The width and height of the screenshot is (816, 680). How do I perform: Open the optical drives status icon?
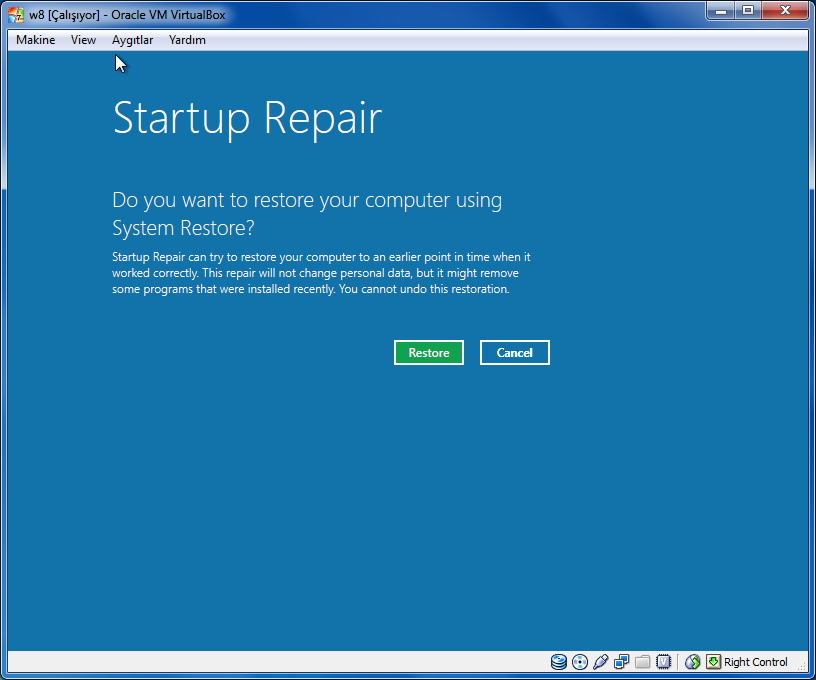tap(580, 662)
